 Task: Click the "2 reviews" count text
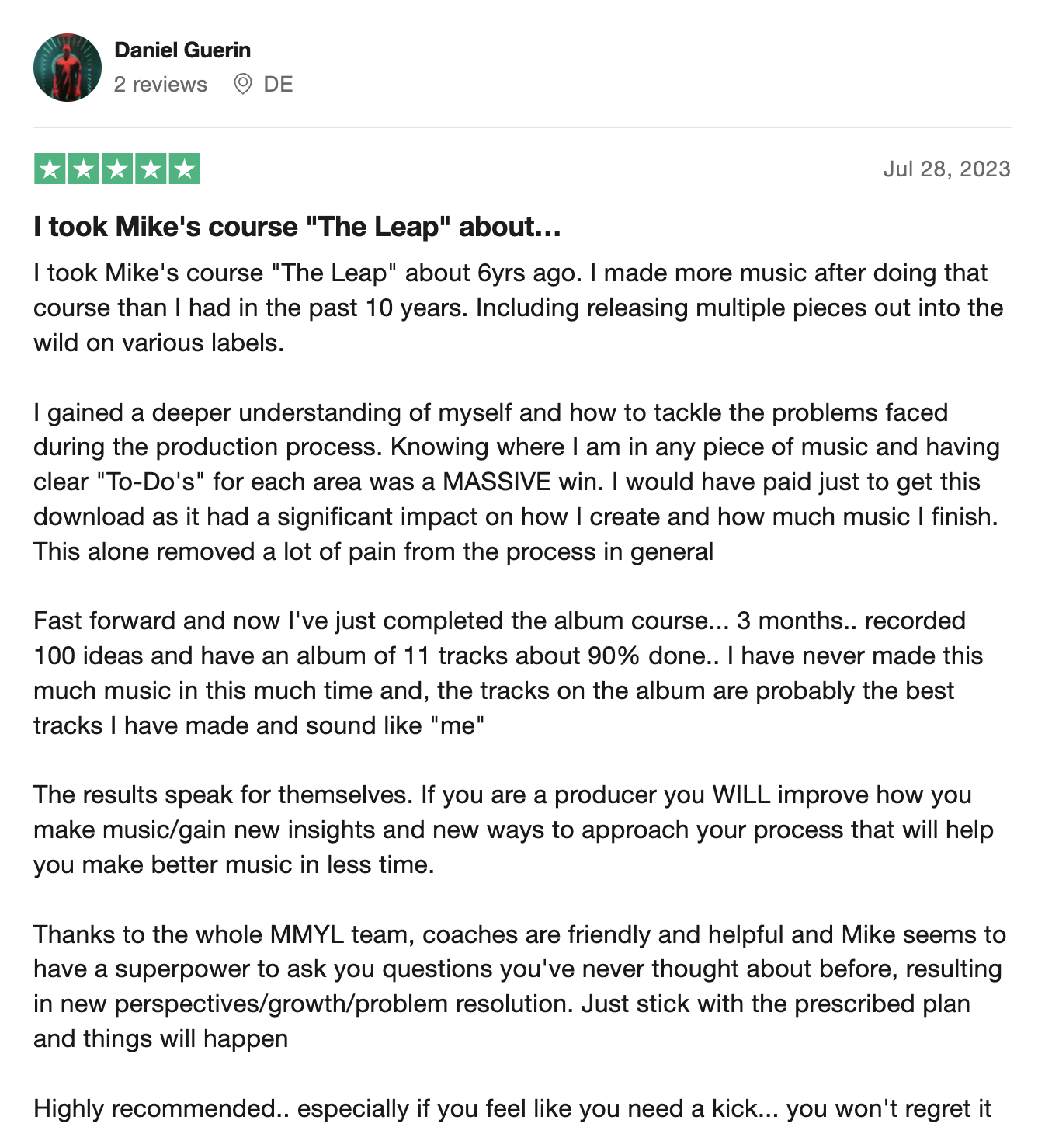tap(161, 85)
